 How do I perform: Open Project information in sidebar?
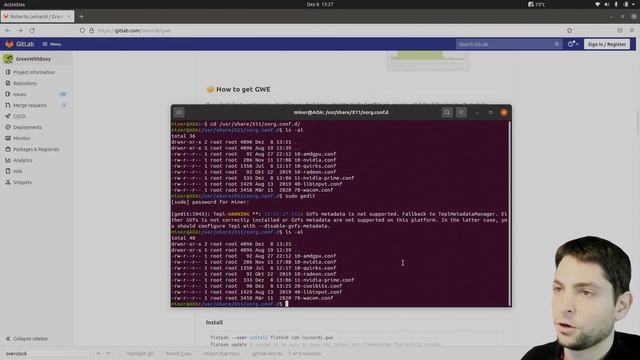[x=34, y=72]
